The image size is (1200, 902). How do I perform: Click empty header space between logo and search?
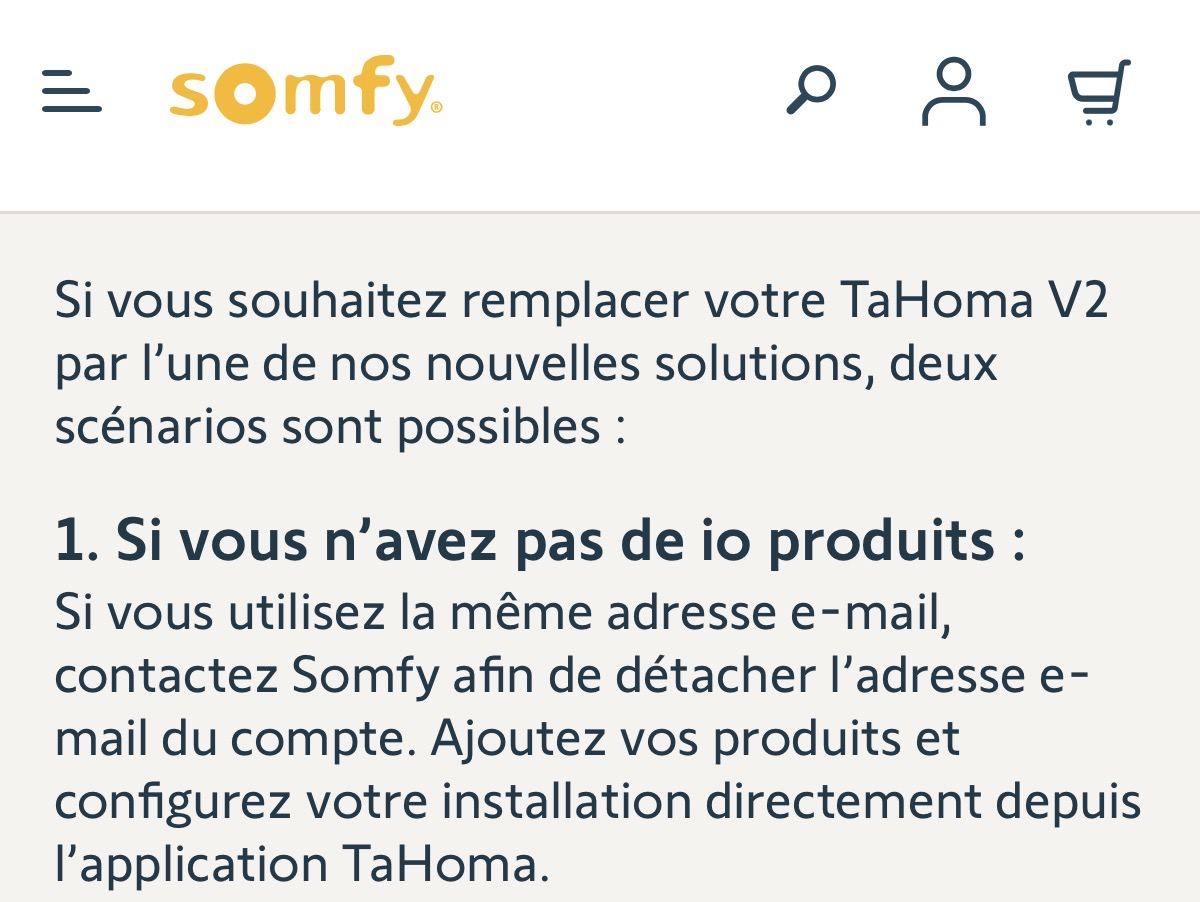pyautogui.click(x=610, y=91)
